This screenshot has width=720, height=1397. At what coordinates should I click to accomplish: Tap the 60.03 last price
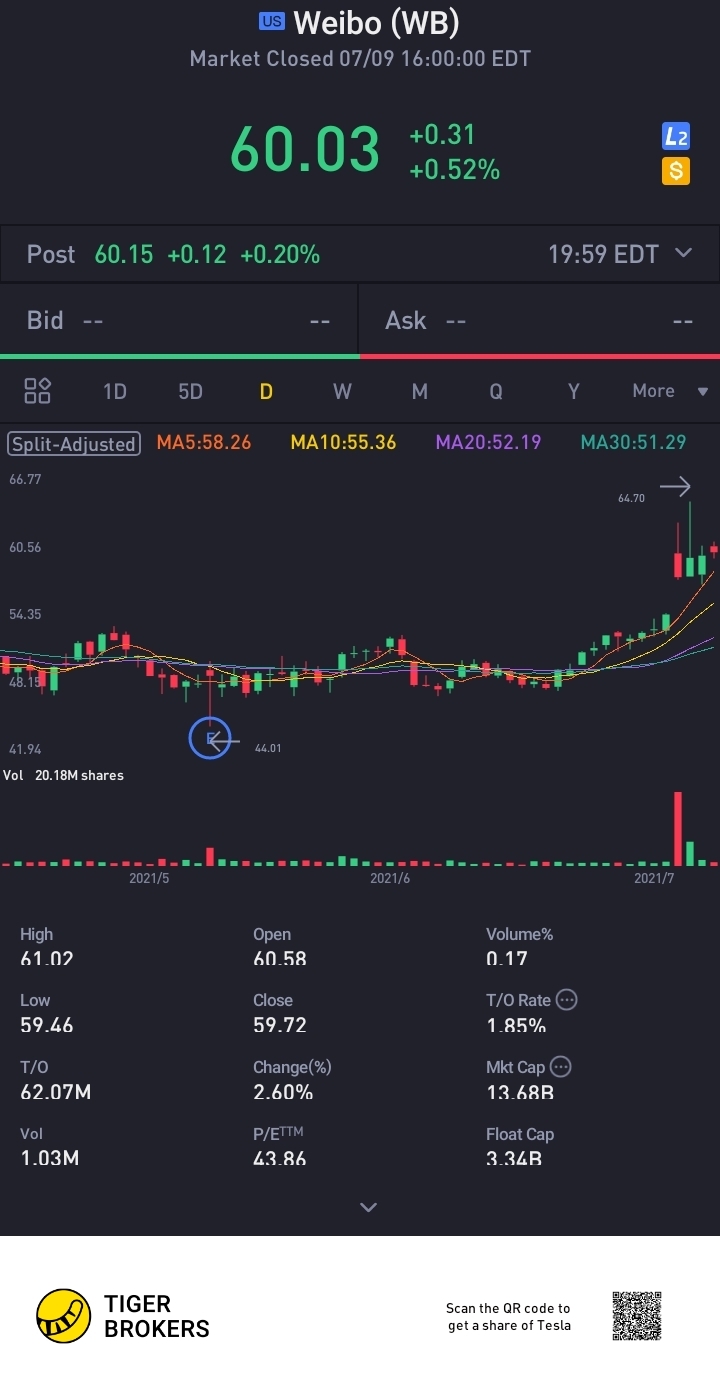pos(305,150)
